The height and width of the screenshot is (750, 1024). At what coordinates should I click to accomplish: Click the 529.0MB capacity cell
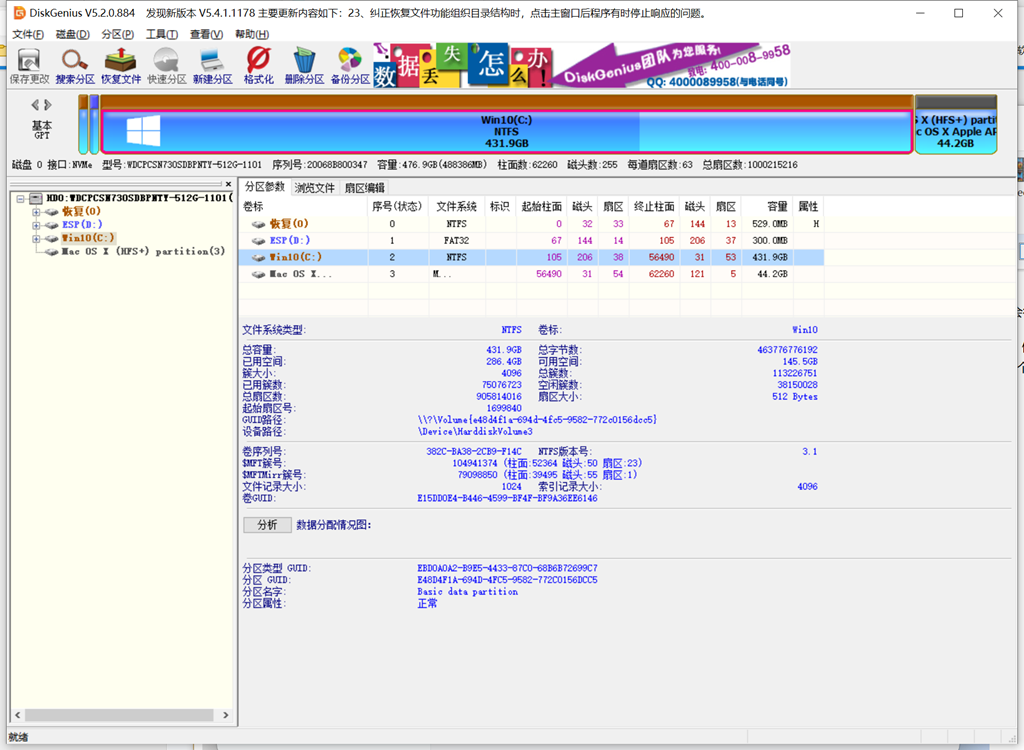pos(769,224)
